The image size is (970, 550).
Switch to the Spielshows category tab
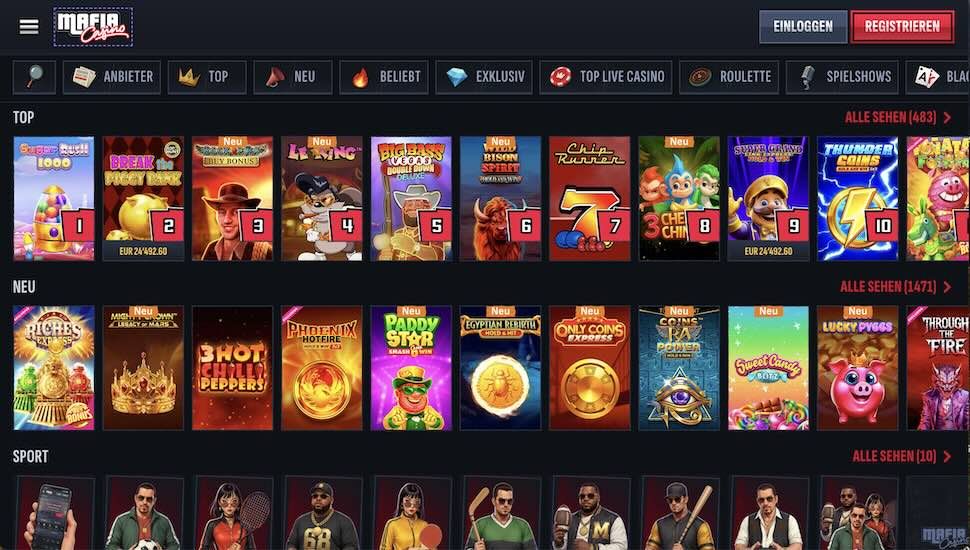tap(842, 77)
